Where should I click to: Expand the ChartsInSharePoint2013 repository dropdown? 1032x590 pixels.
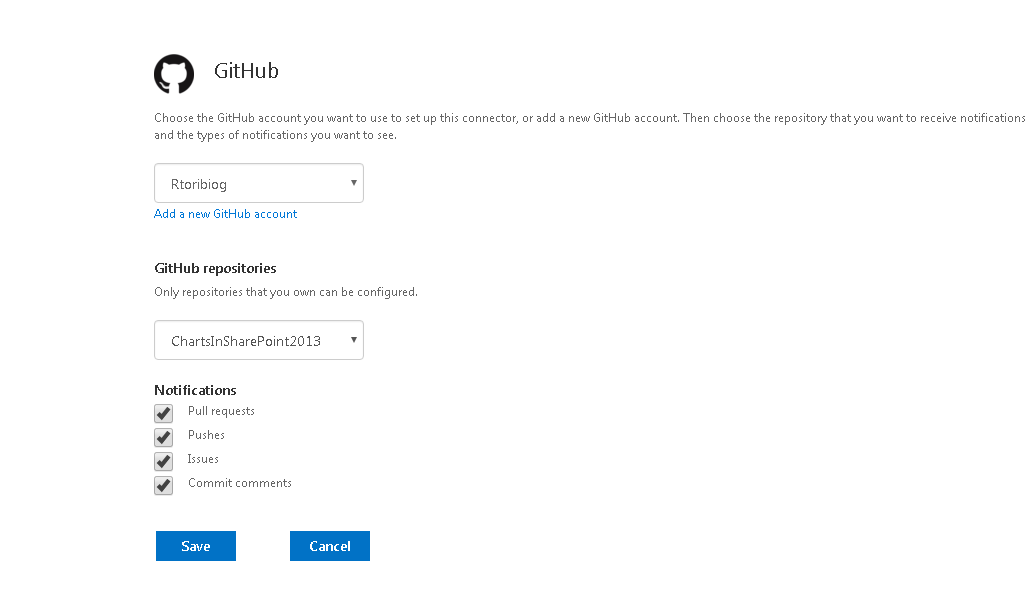(258, 341)
